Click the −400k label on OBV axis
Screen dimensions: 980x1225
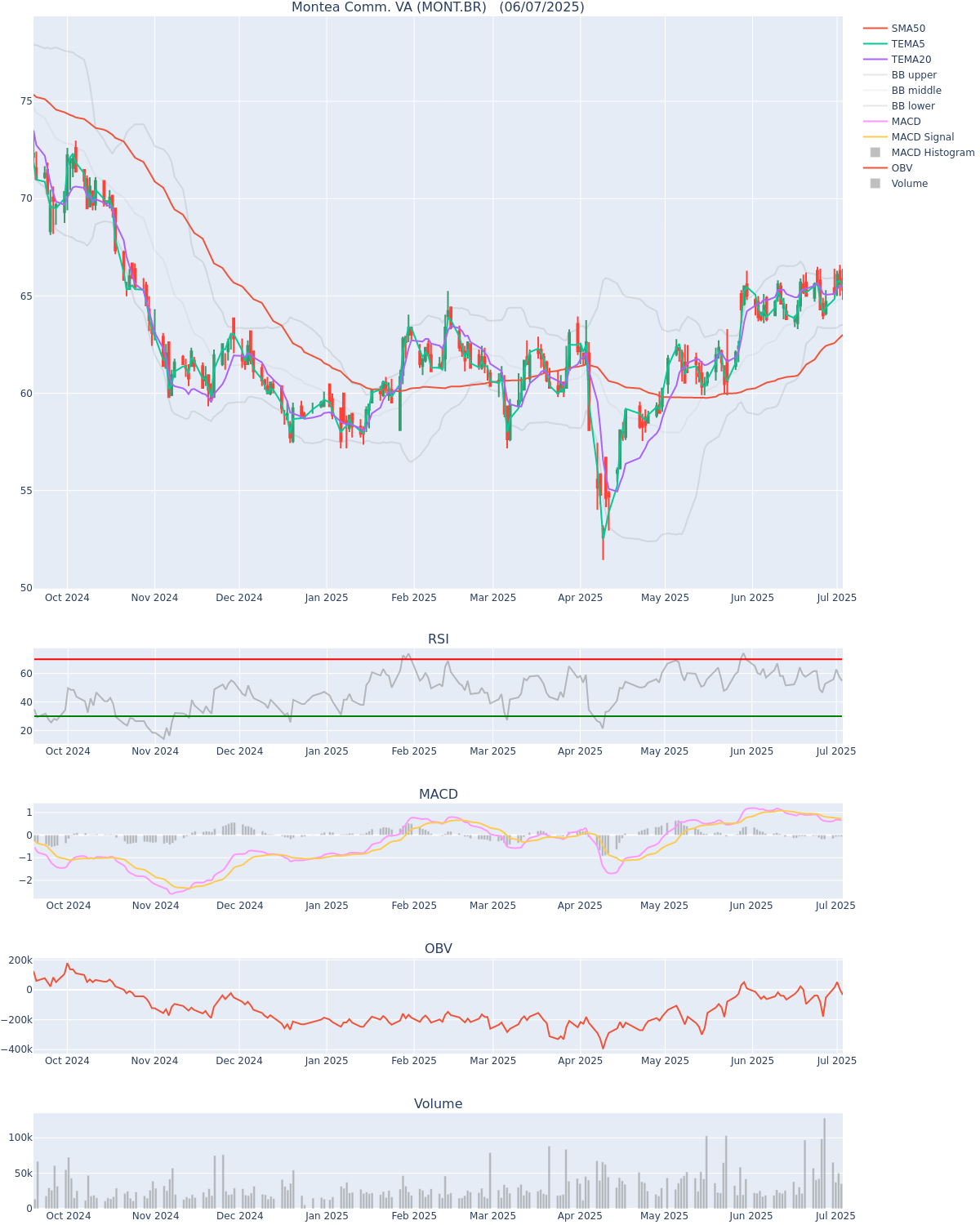point(18,1049)
